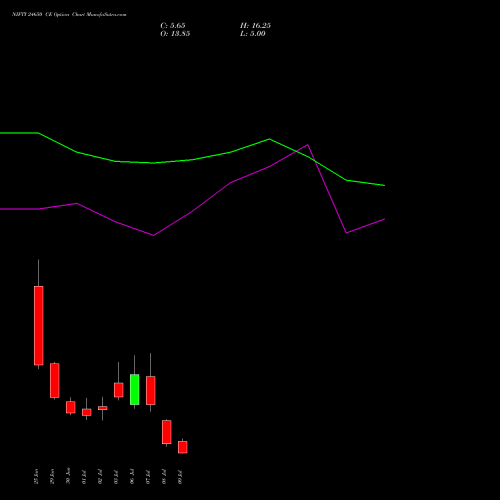Image resolution: width=500 pixels, height=500 pixels.
Task: Select the 06 Jul date label
Action: (x=132, y=477)
